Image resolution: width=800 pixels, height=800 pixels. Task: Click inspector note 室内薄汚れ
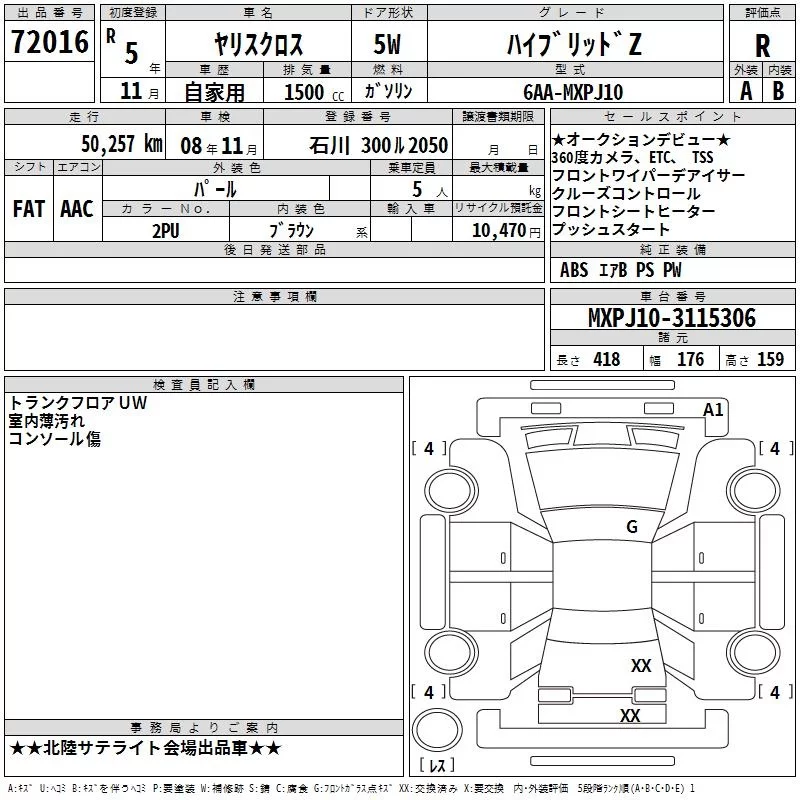(x=46, y=421)
